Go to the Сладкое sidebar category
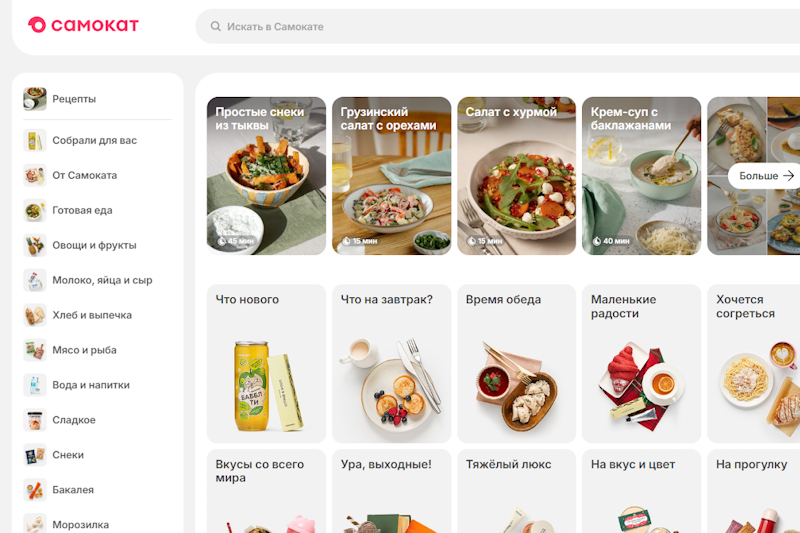The width and height of the screenshot is (800, 533). 97,420
